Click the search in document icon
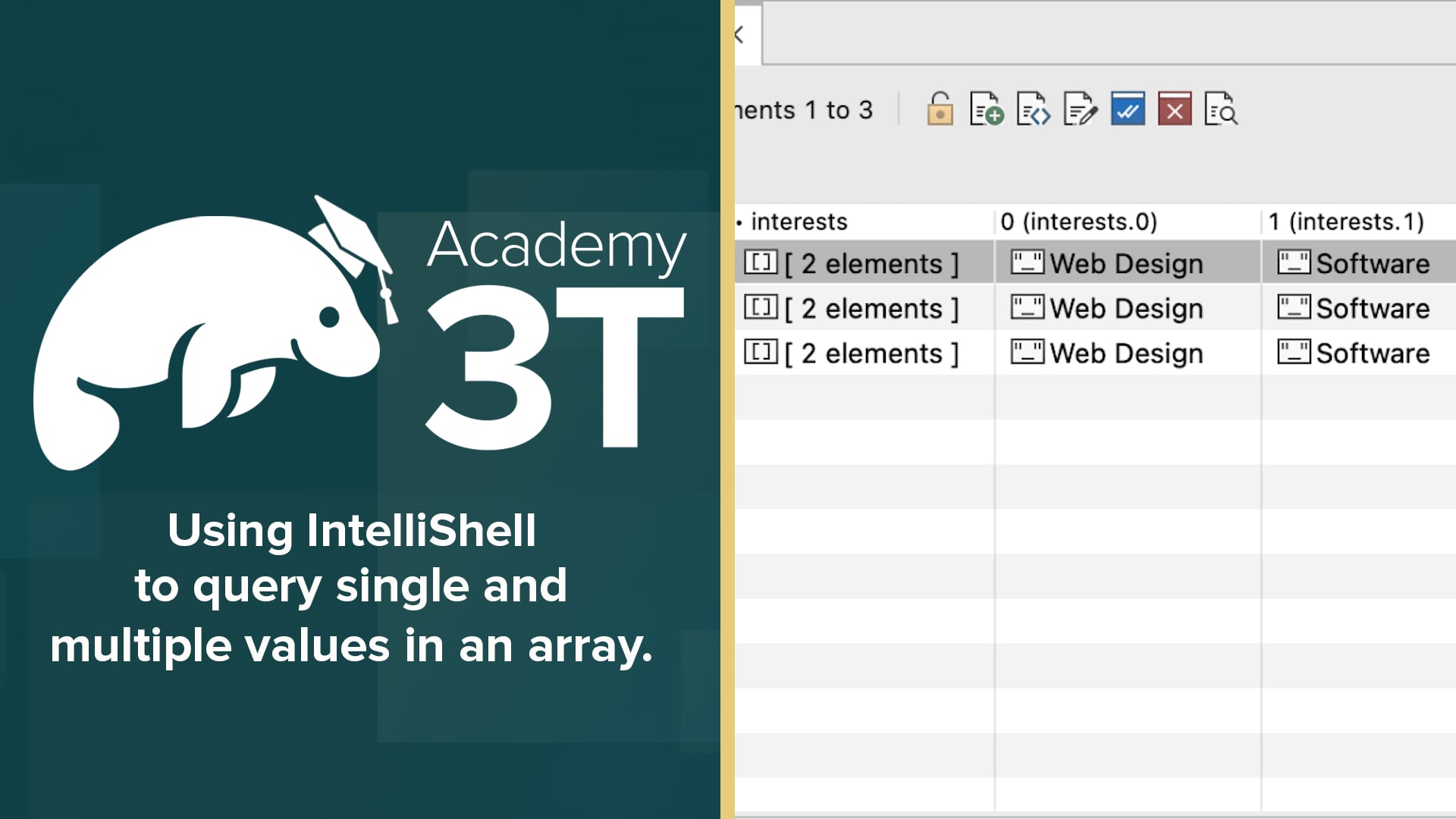1456x819 pixels. tap(1221, 109)
